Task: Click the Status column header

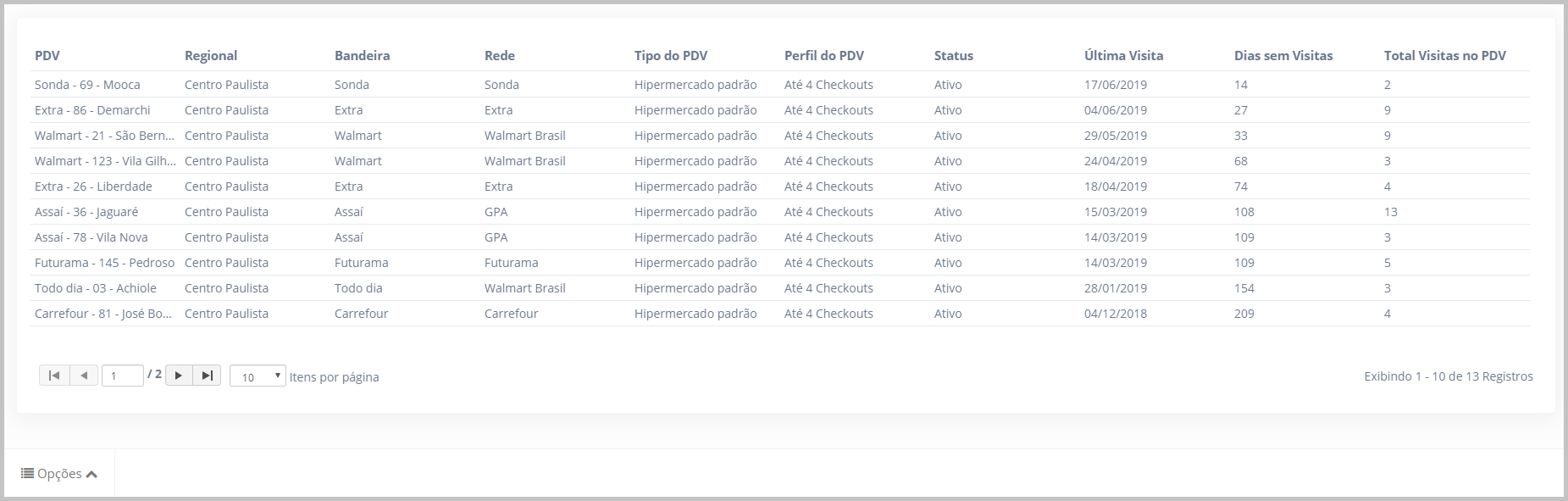Action: 954,56
